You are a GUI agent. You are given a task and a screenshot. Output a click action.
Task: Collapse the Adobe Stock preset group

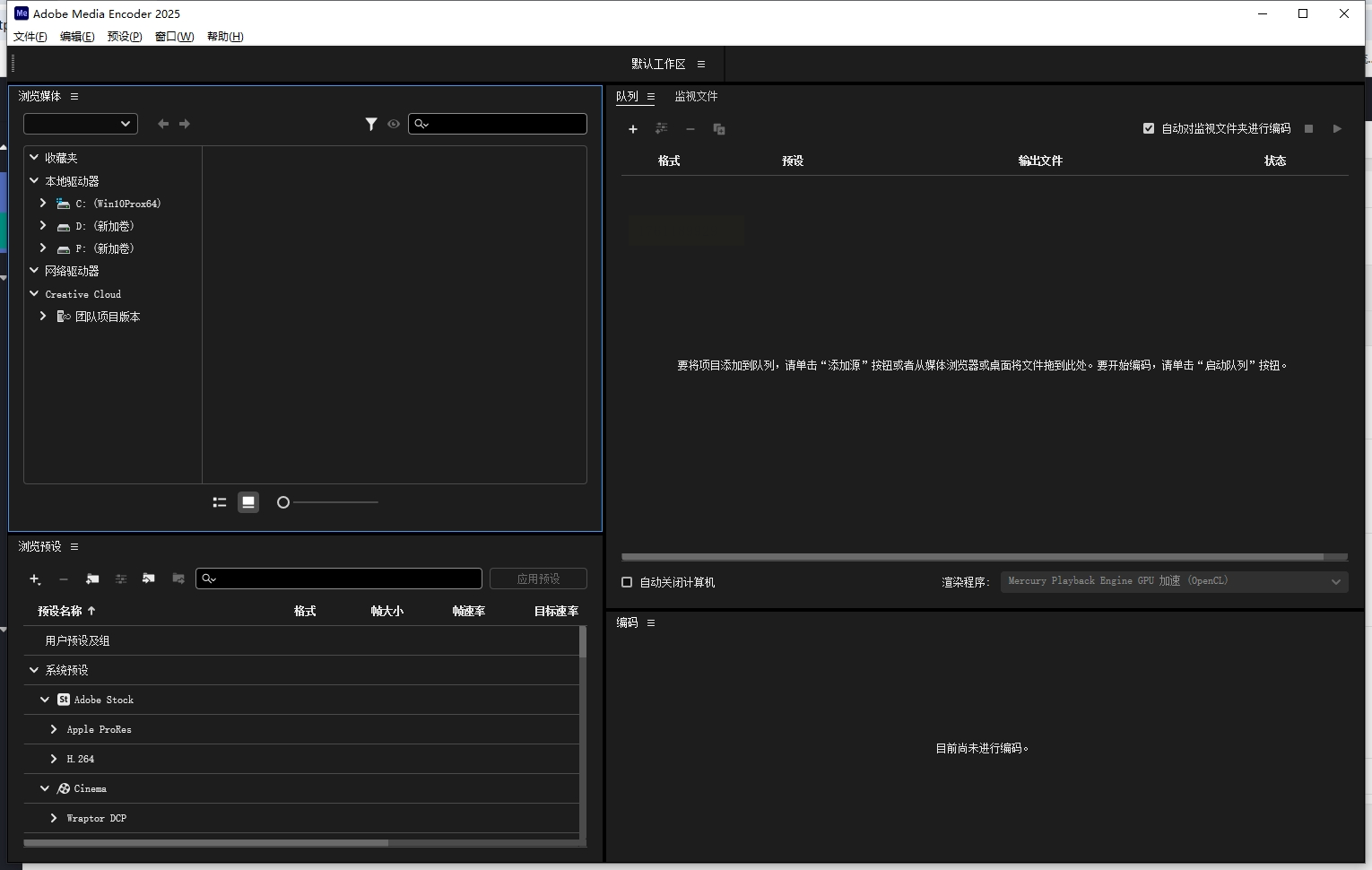pos(45,700)
